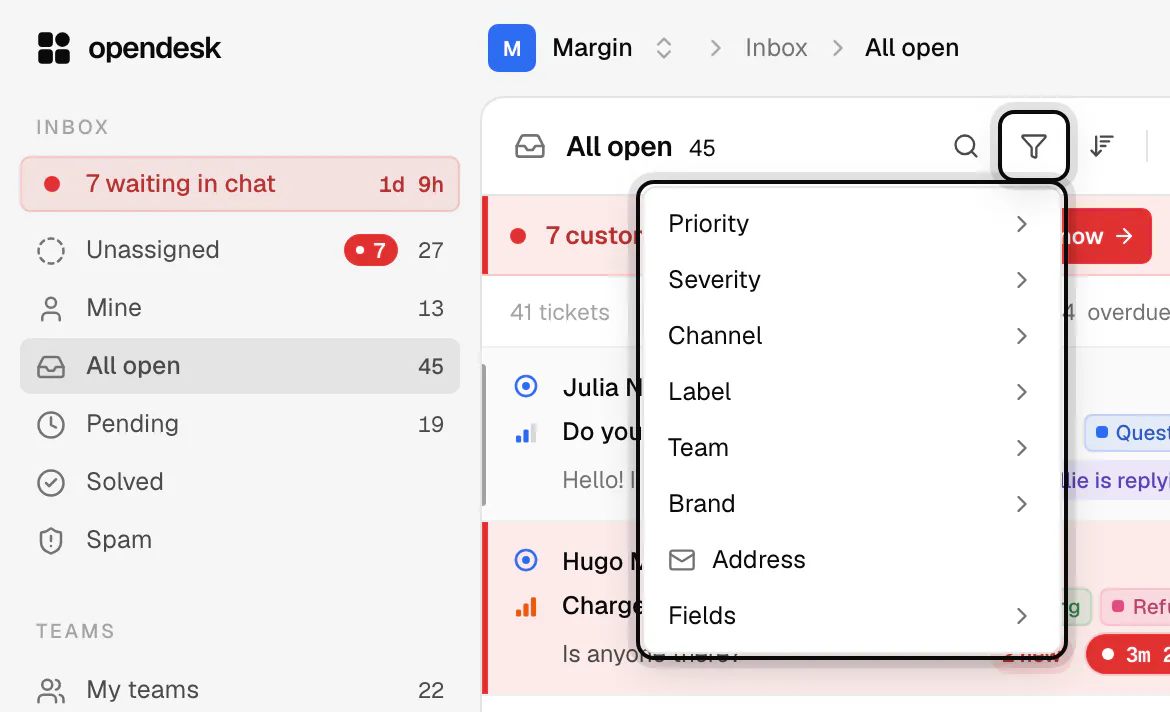Viewport: 1170px width, 712px height.
Task: Click the Solved checkmark icon
Action: point(51,483)
